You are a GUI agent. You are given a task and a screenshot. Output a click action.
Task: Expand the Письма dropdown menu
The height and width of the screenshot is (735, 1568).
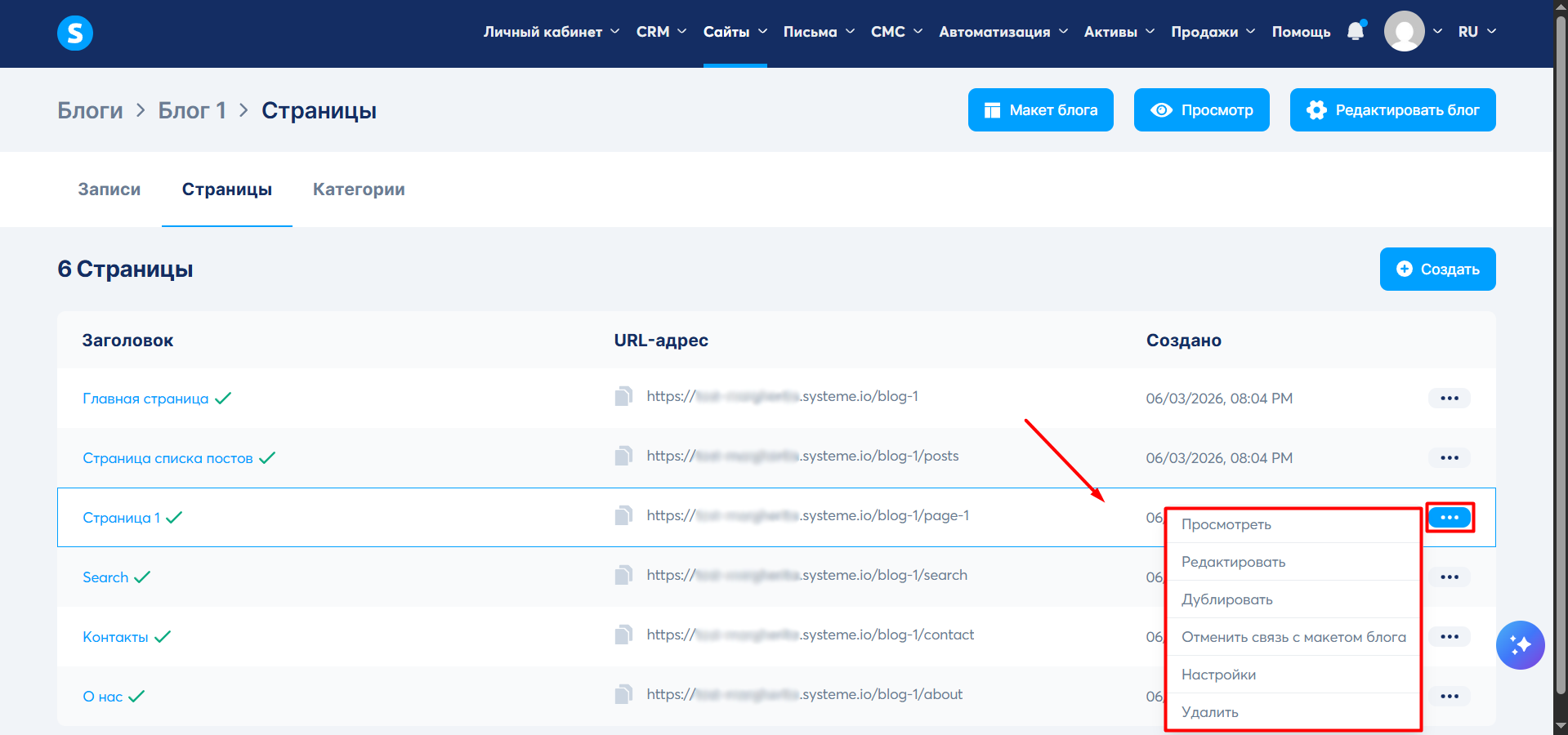[x=819, y=32]
